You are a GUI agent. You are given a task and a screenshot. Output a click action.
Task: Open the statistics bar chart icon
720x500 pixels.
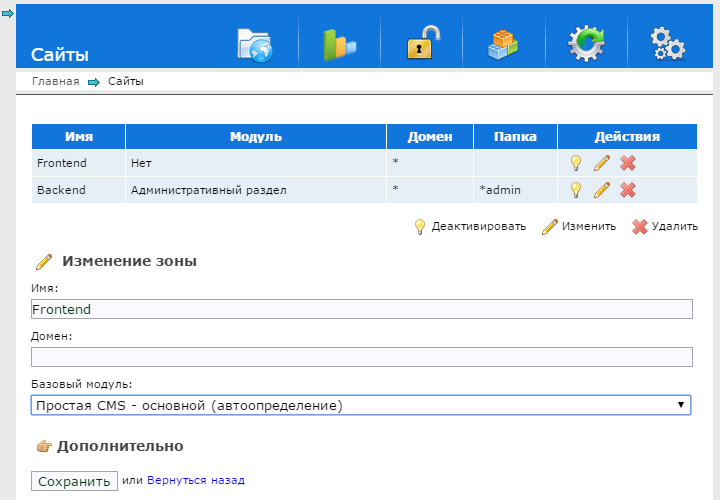coord(339,45)
